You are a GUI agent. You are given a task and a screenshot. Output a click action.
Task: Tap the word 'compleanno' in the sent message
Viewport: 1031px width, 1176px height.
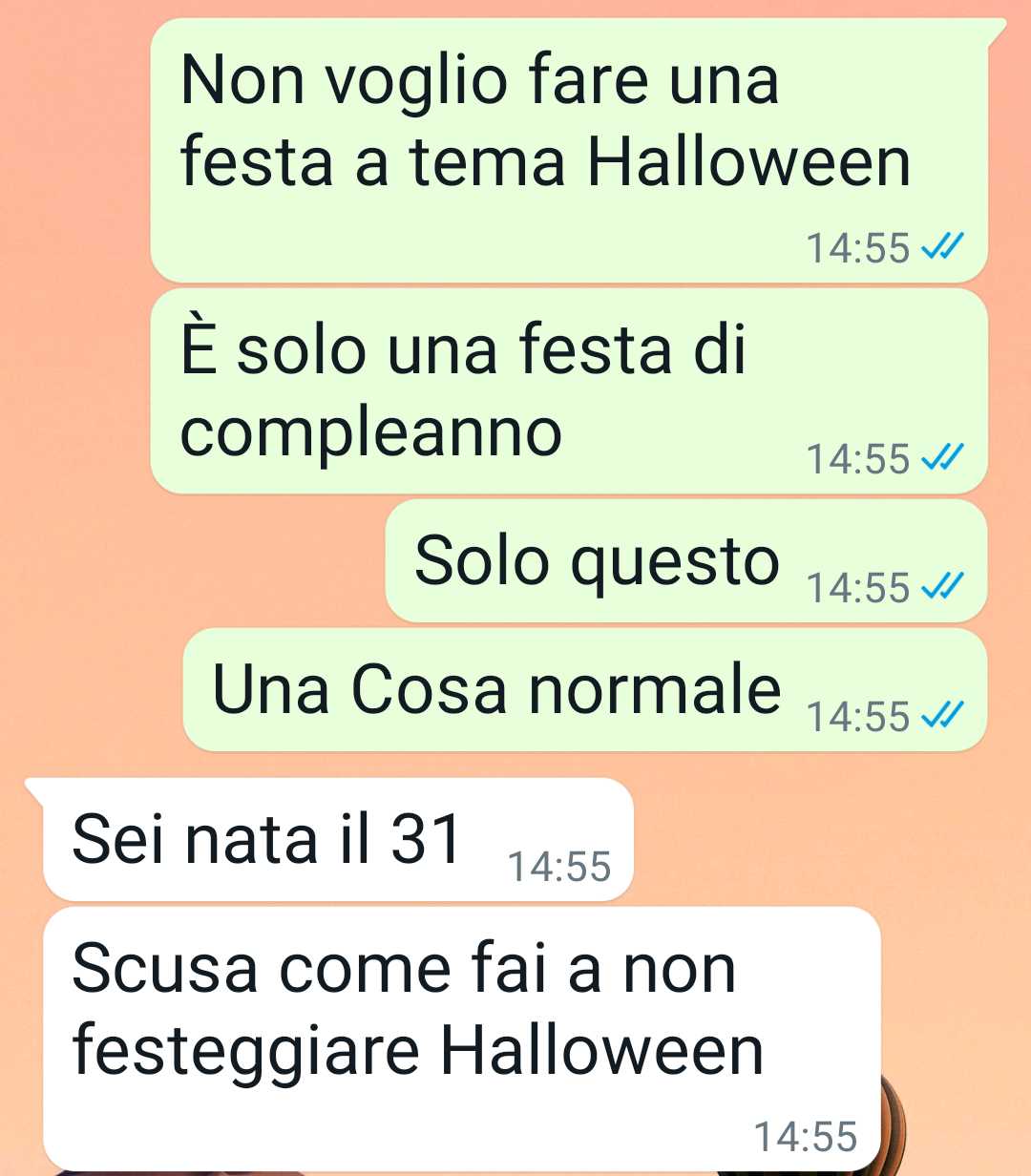[x=371, y=432]
